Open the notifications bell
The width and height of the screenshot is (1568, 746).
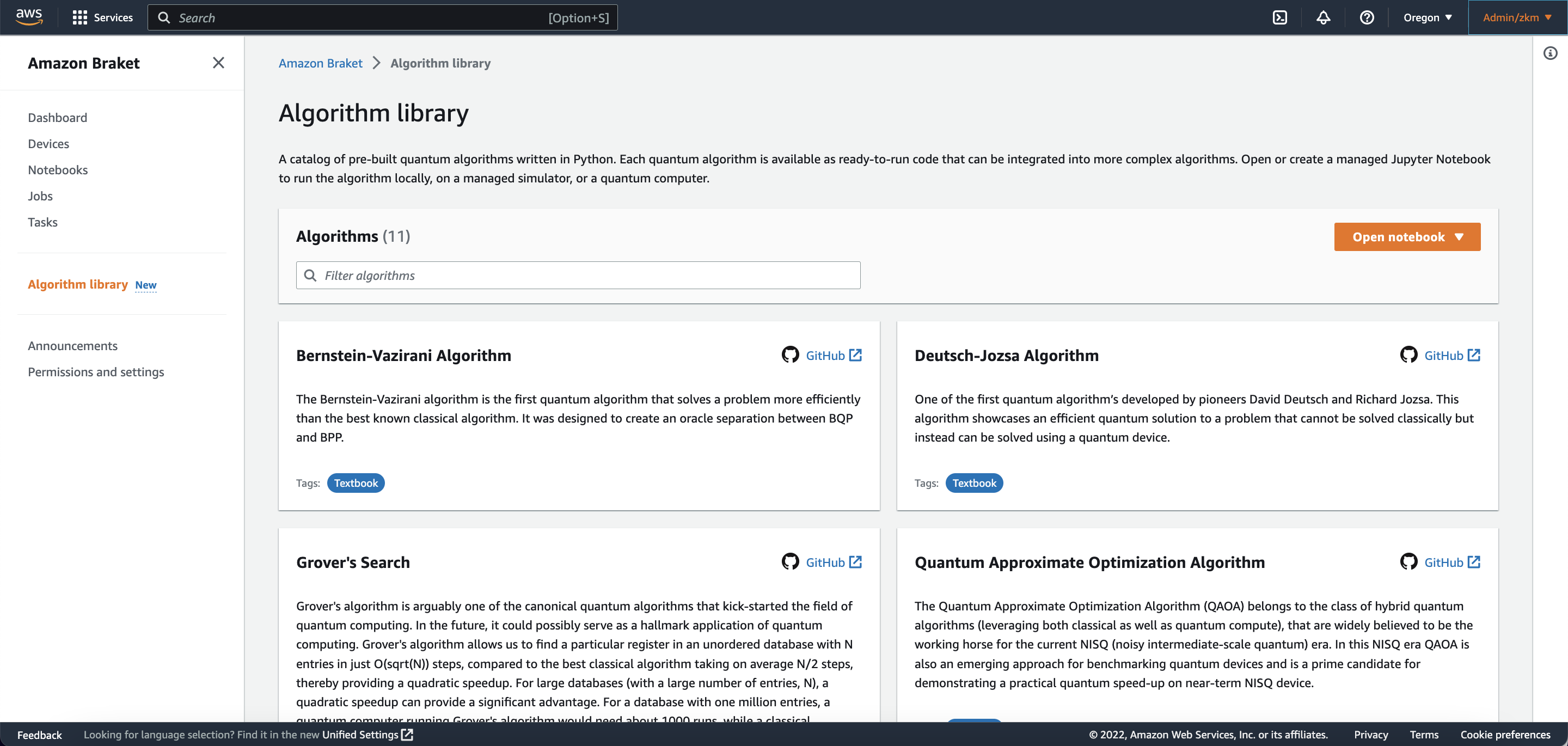click(1324, 17)
